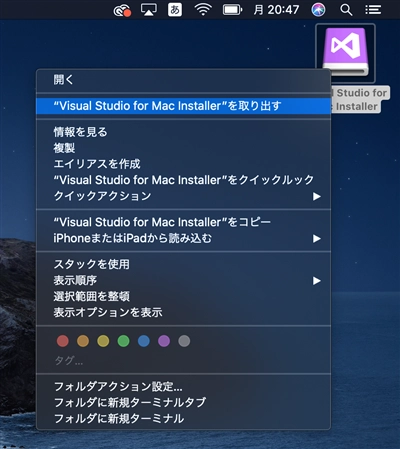
Task: Apply the yellow tag color
Action: point(103,341)
